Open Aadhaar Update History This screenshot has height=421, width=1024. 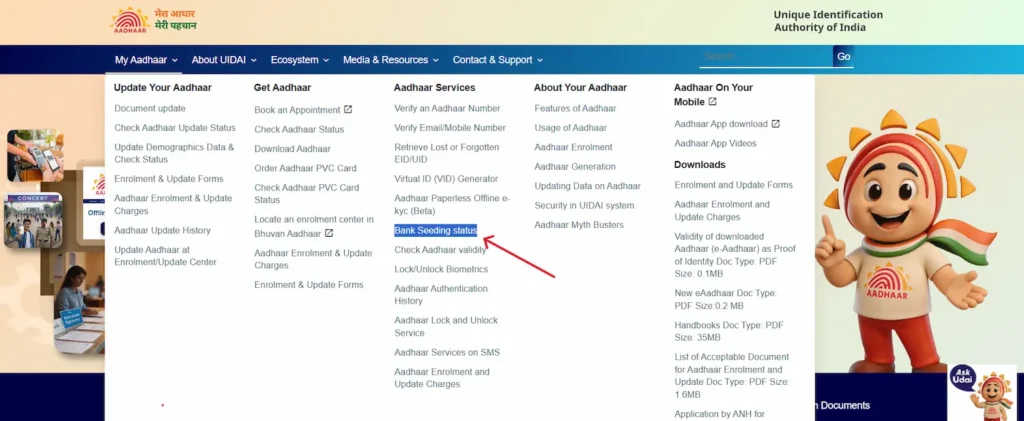coord(162,230)
